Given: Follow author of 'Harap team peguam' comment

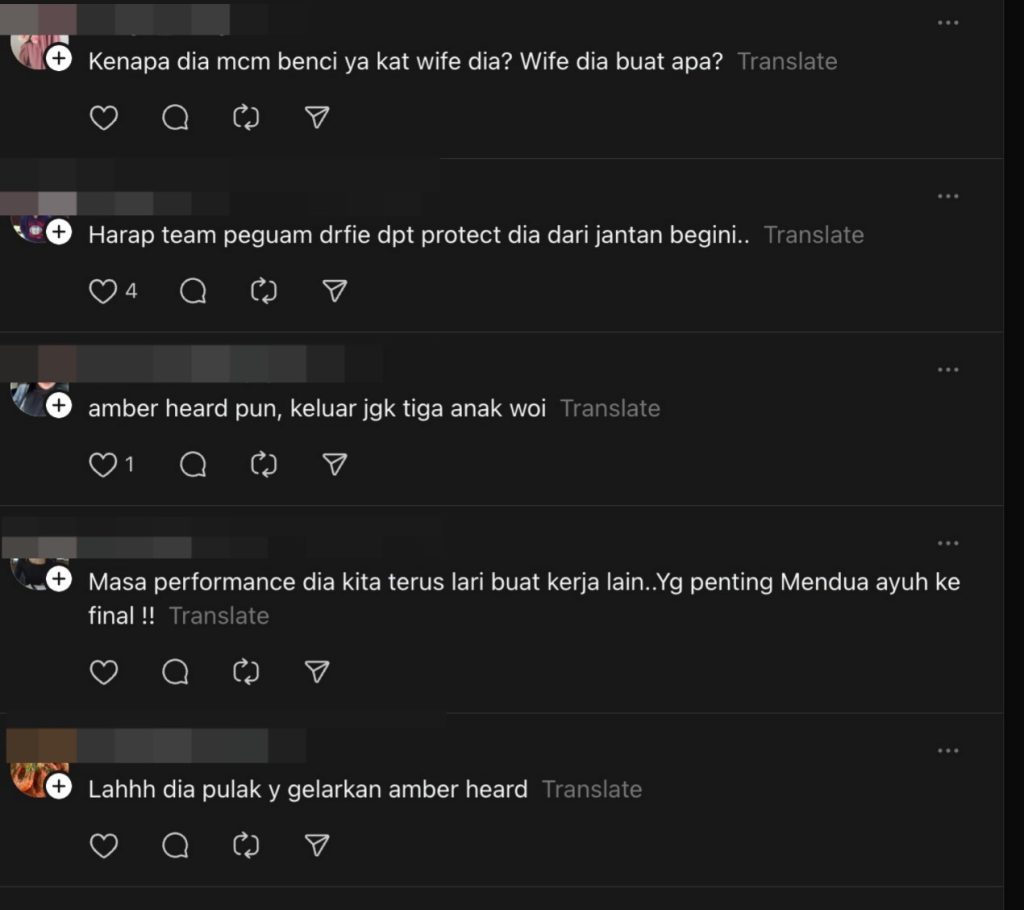Looking at the screenshot, I should pos(59,233).
